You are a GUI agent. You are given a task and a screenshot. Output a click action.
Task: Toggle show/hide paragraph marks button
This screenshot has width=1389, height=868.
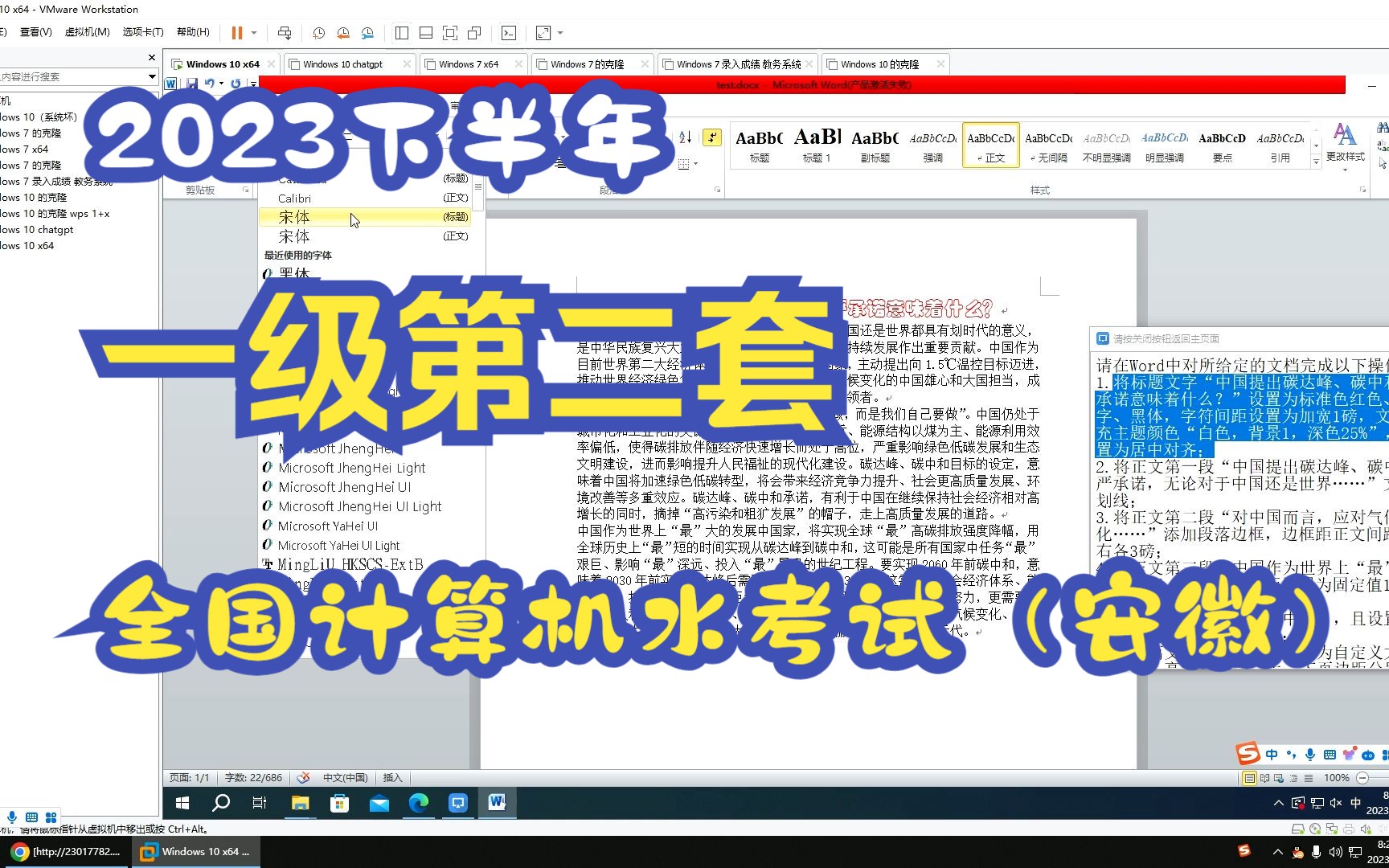(712, 137)
